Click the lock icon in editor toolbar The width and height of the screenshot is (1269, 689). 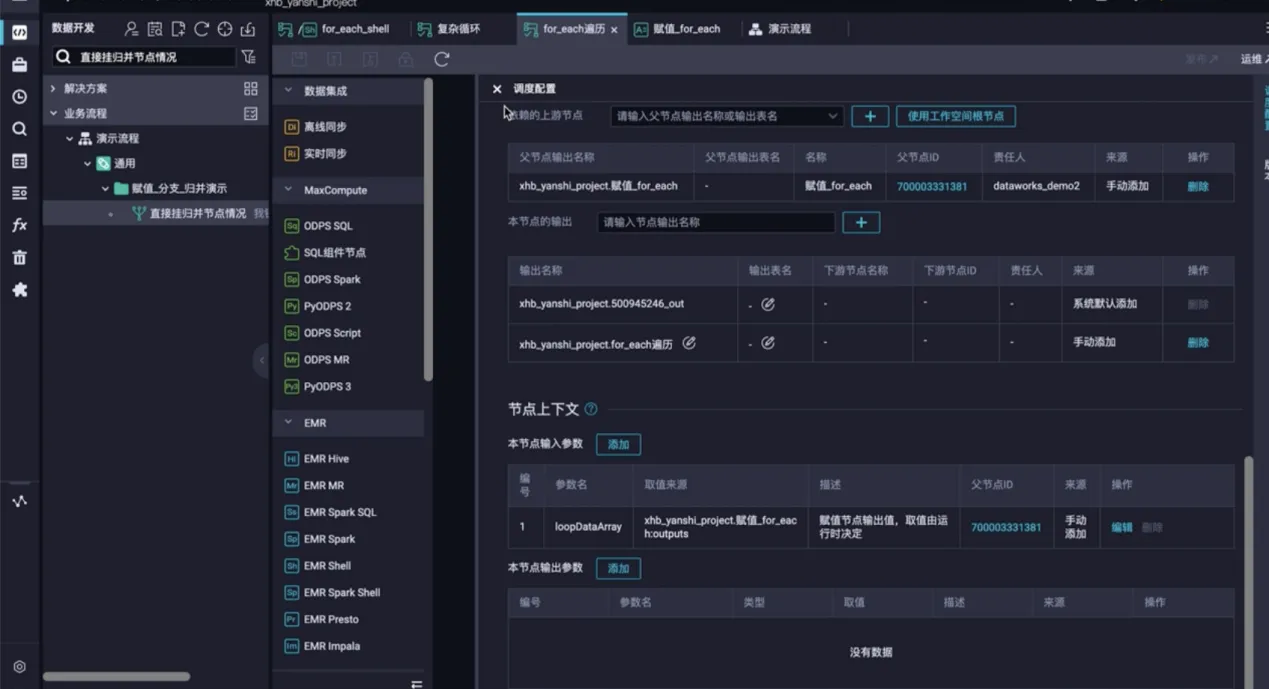point(406,59)
